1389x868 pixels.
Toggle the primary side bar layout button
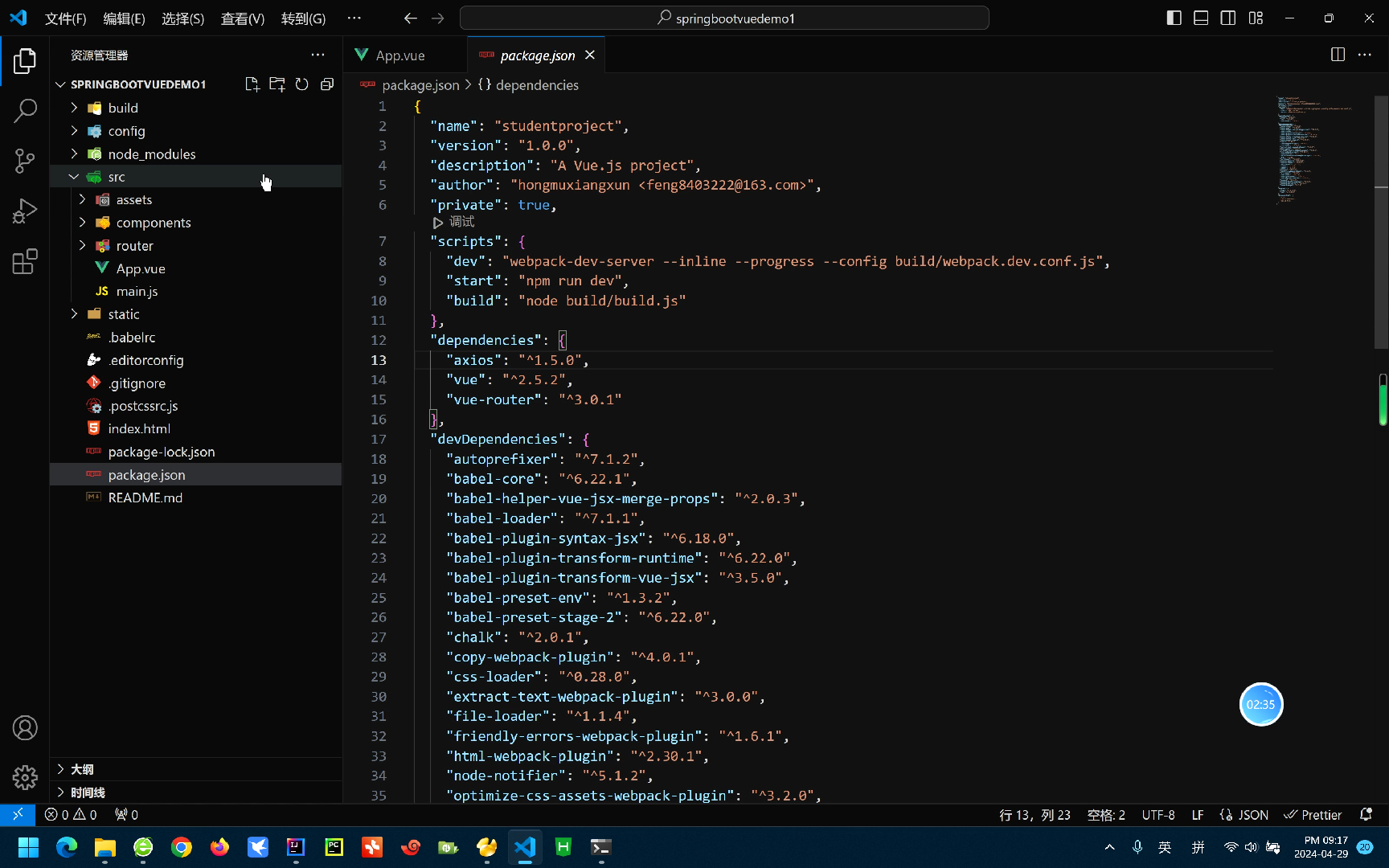click(1174, 18)
